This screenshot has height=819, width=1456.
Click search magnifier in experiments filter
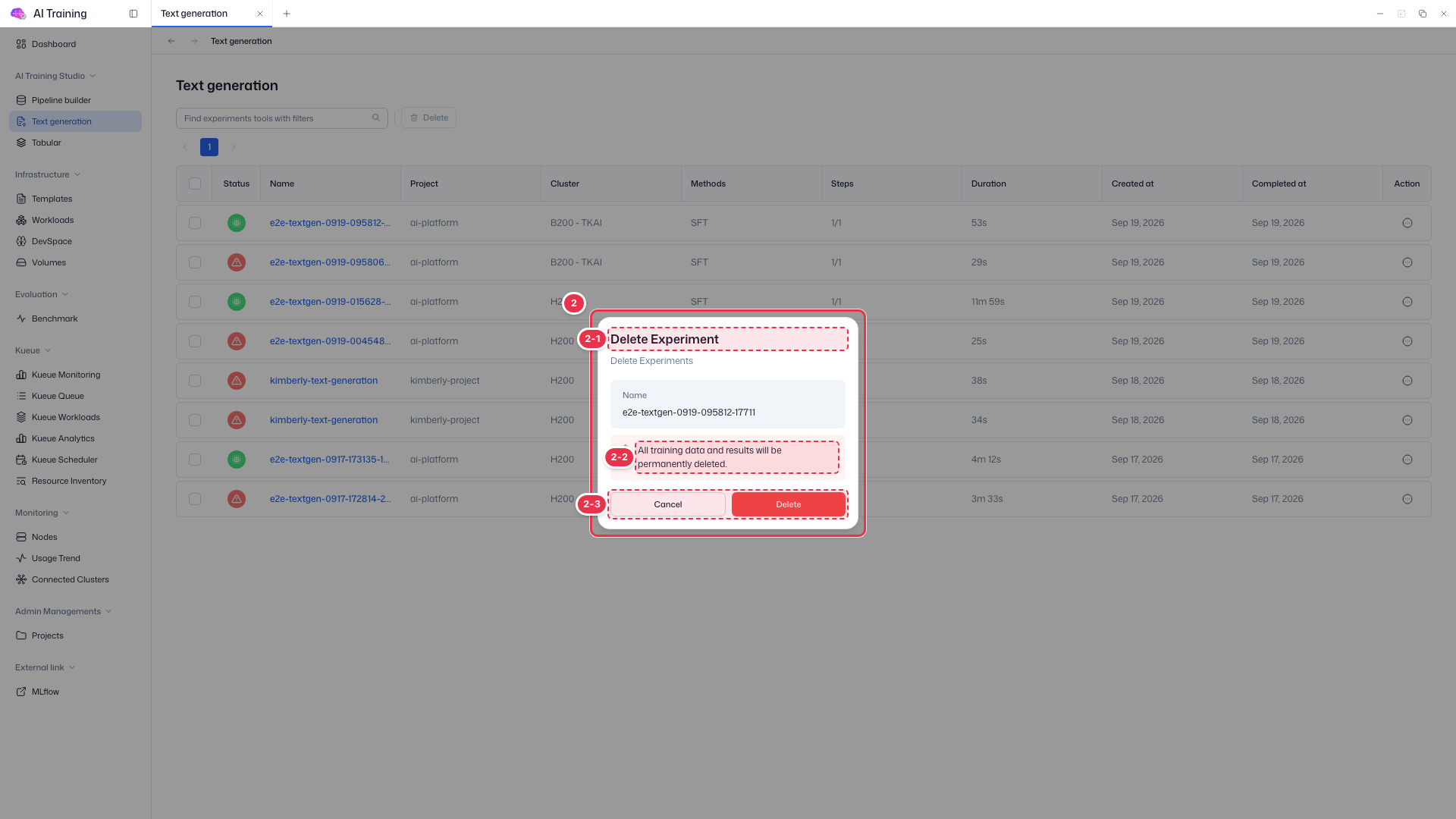click(375, 118)
